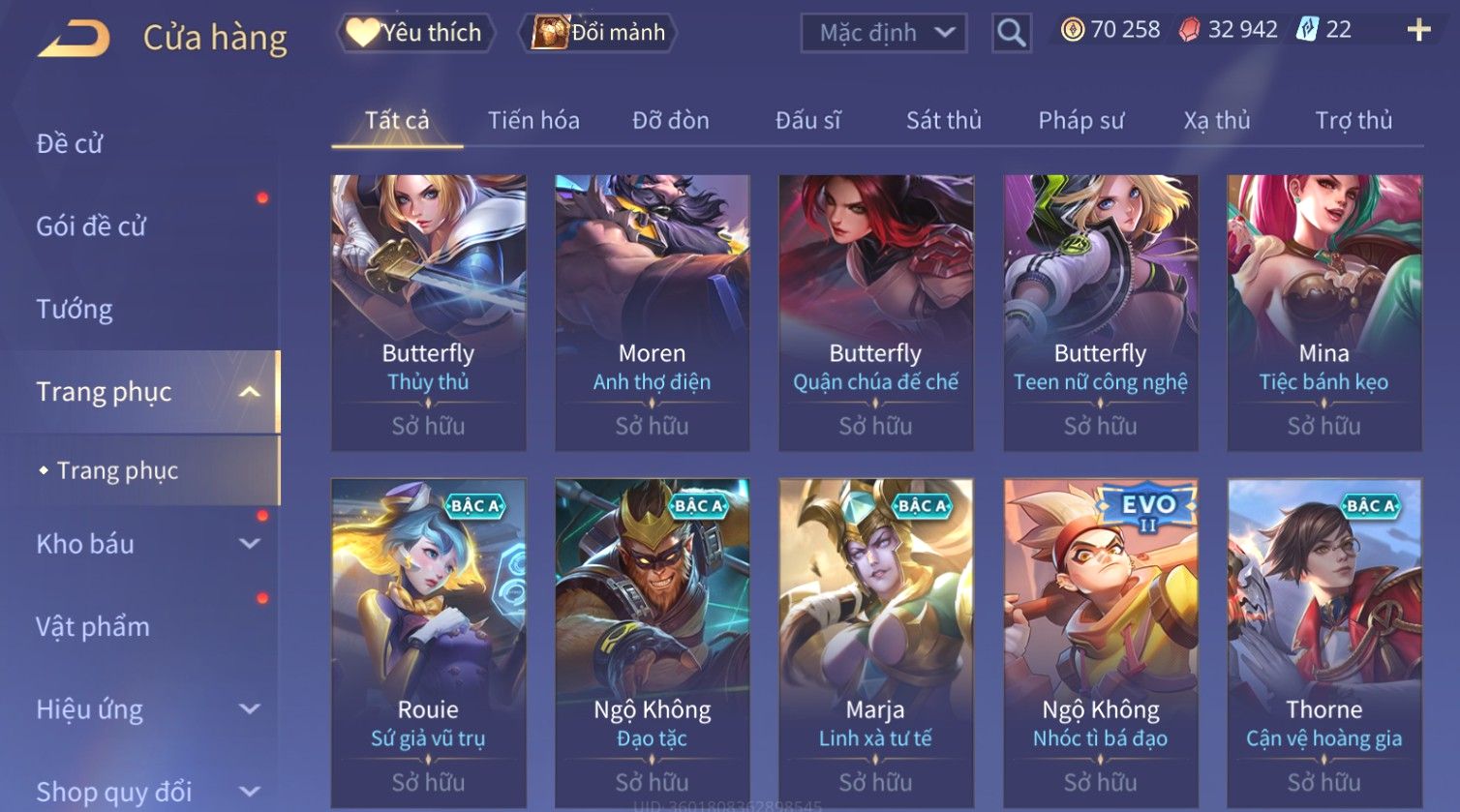Screen dimensions: 1460x812
Task: Expand the Hiệu ứng sidebar section
Action: 249,709
